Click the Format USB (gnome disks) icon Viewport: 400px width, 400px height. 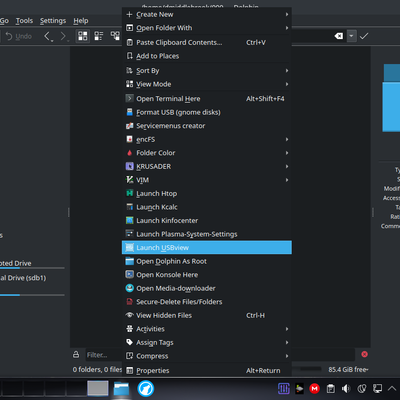(129, 112)
